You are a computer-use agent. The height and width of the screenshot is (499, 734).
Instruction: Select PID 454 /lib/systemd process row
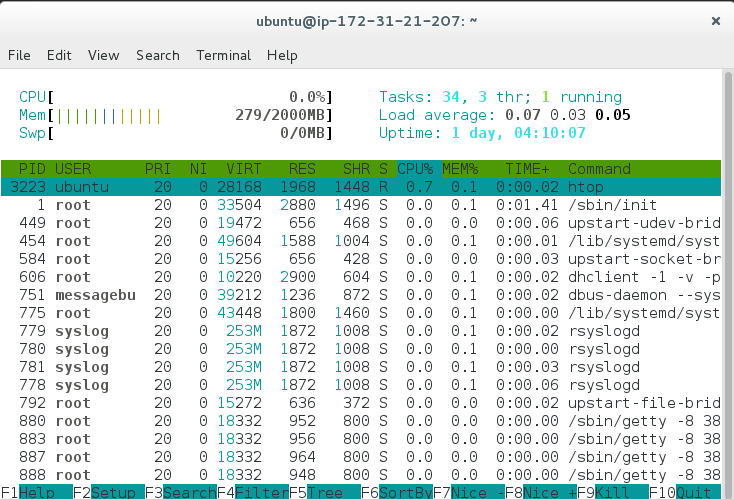pos(361,241)
